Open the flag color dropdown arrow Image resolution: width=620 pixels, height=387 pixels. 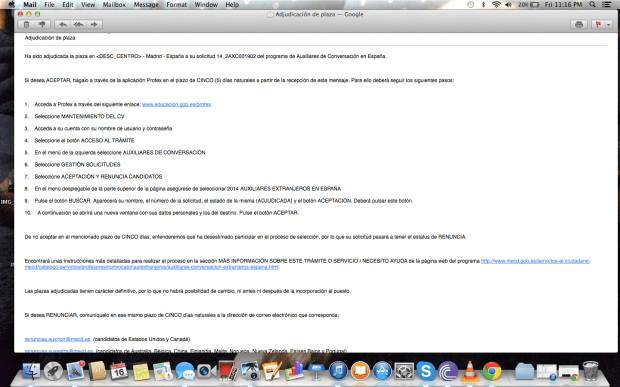[x=609, y=25]
